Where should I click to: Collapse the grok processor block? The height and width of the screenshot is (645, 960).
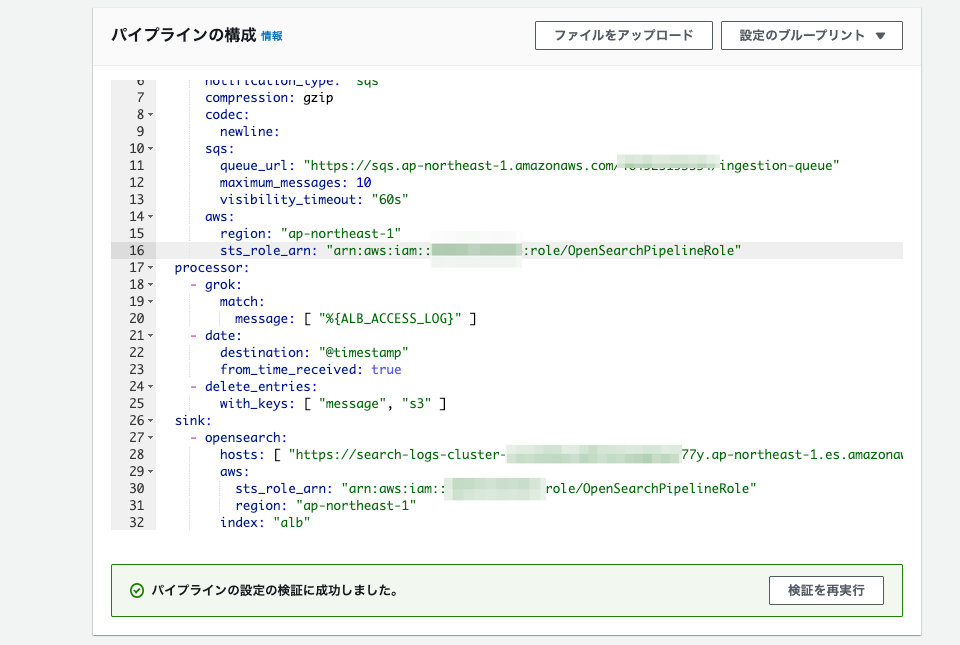(x=153, y=284)
